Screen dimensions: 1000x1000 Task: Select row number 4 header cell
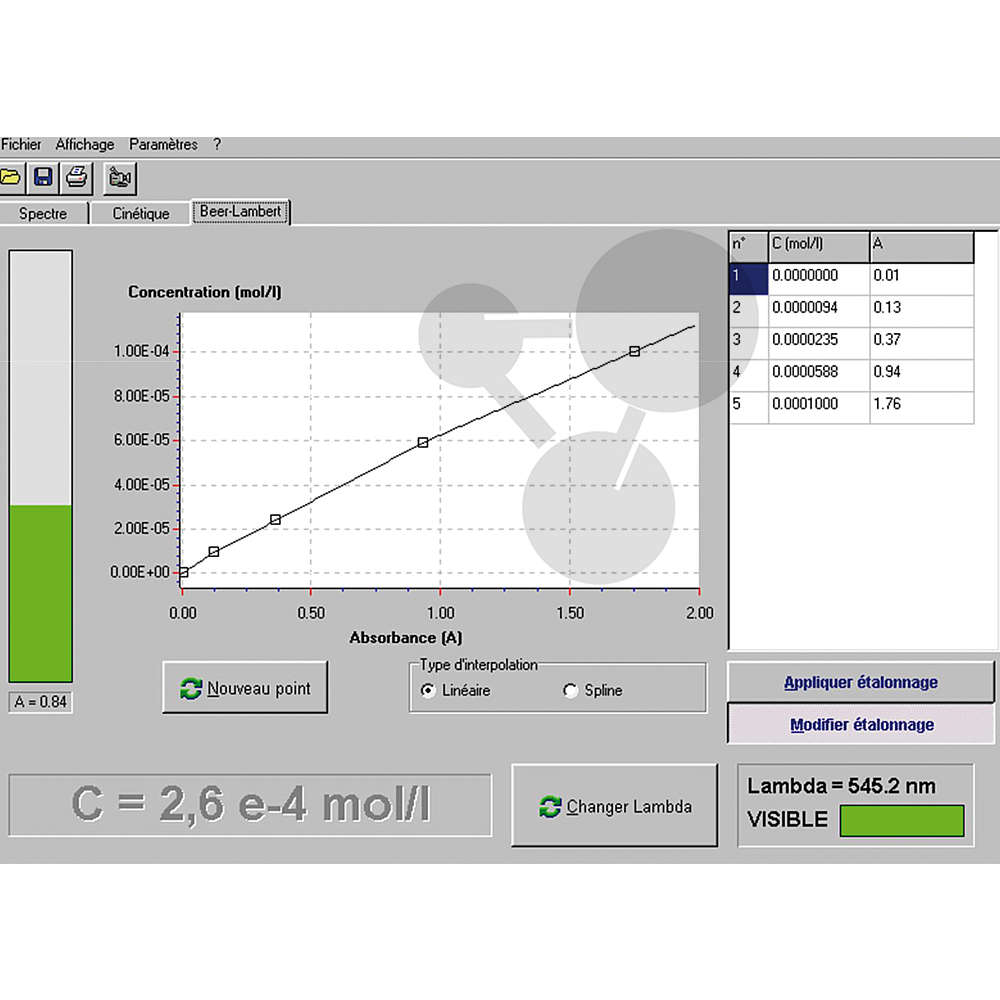pos(748,375)
